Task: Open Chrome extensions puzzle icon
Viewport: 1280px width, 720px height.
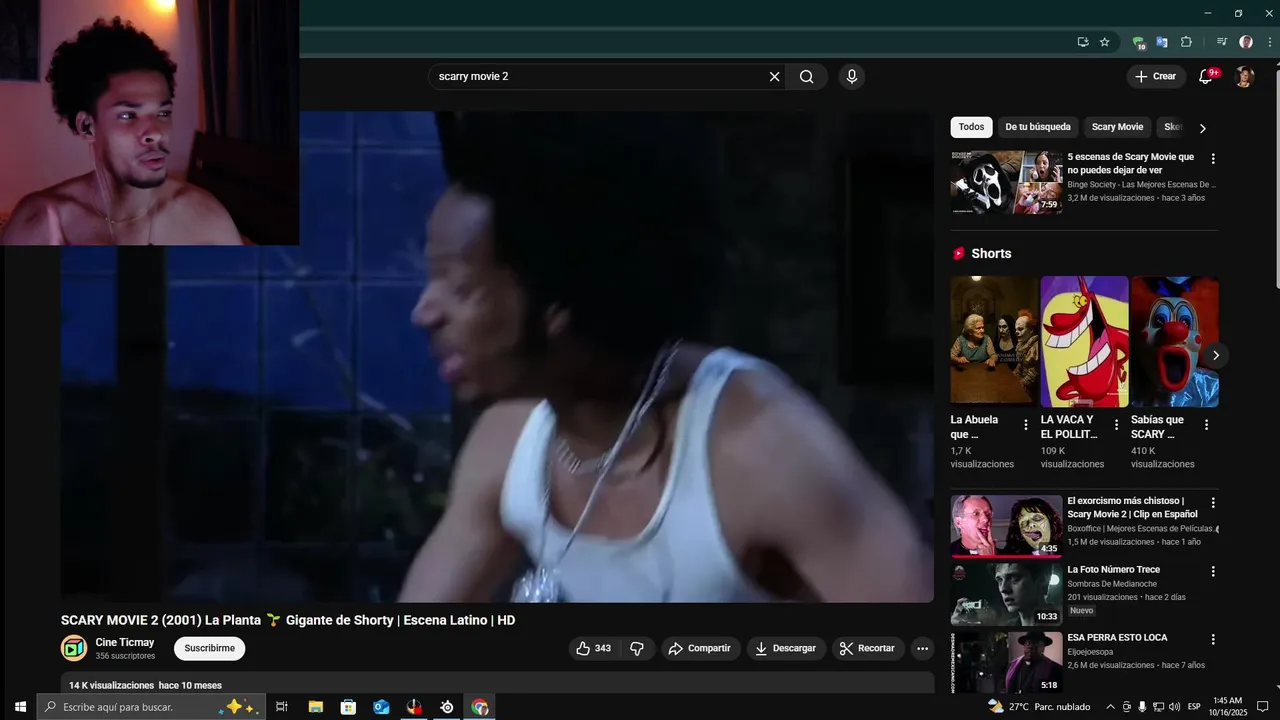Action: tap(1187, 42)
